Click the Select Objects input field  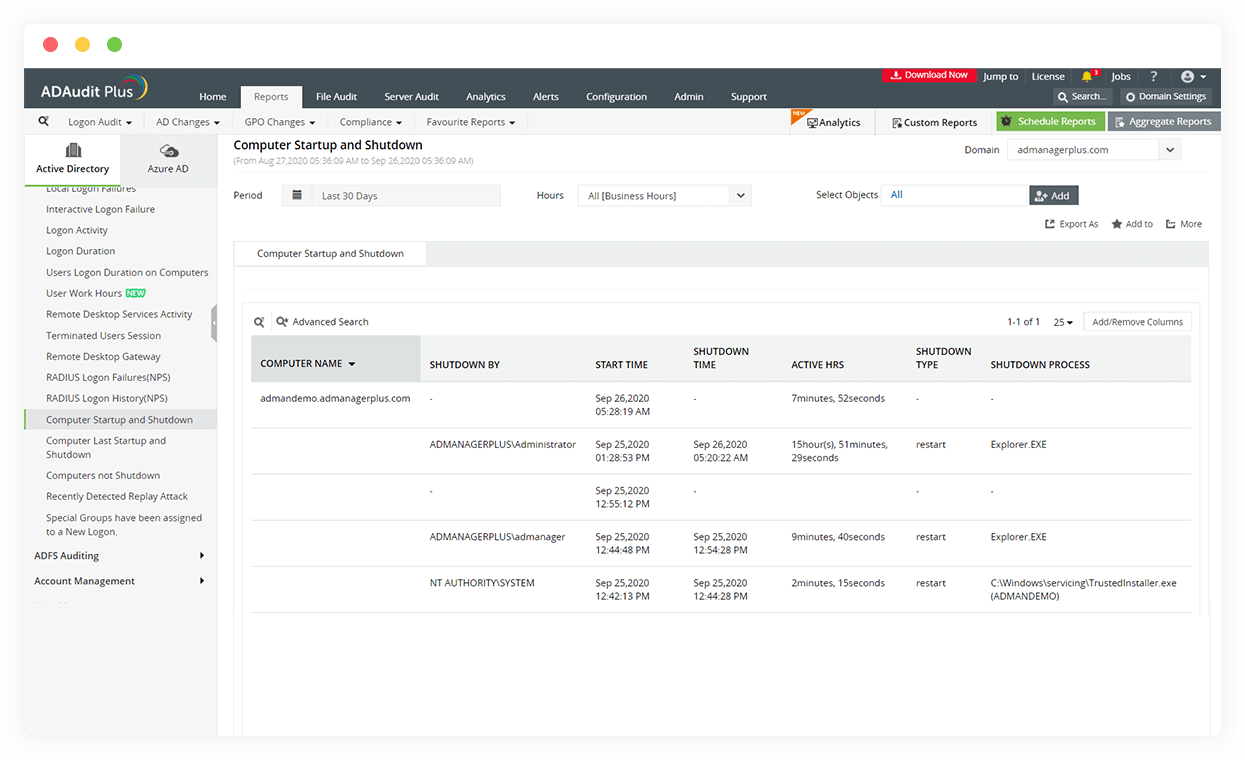coord(954,195)
